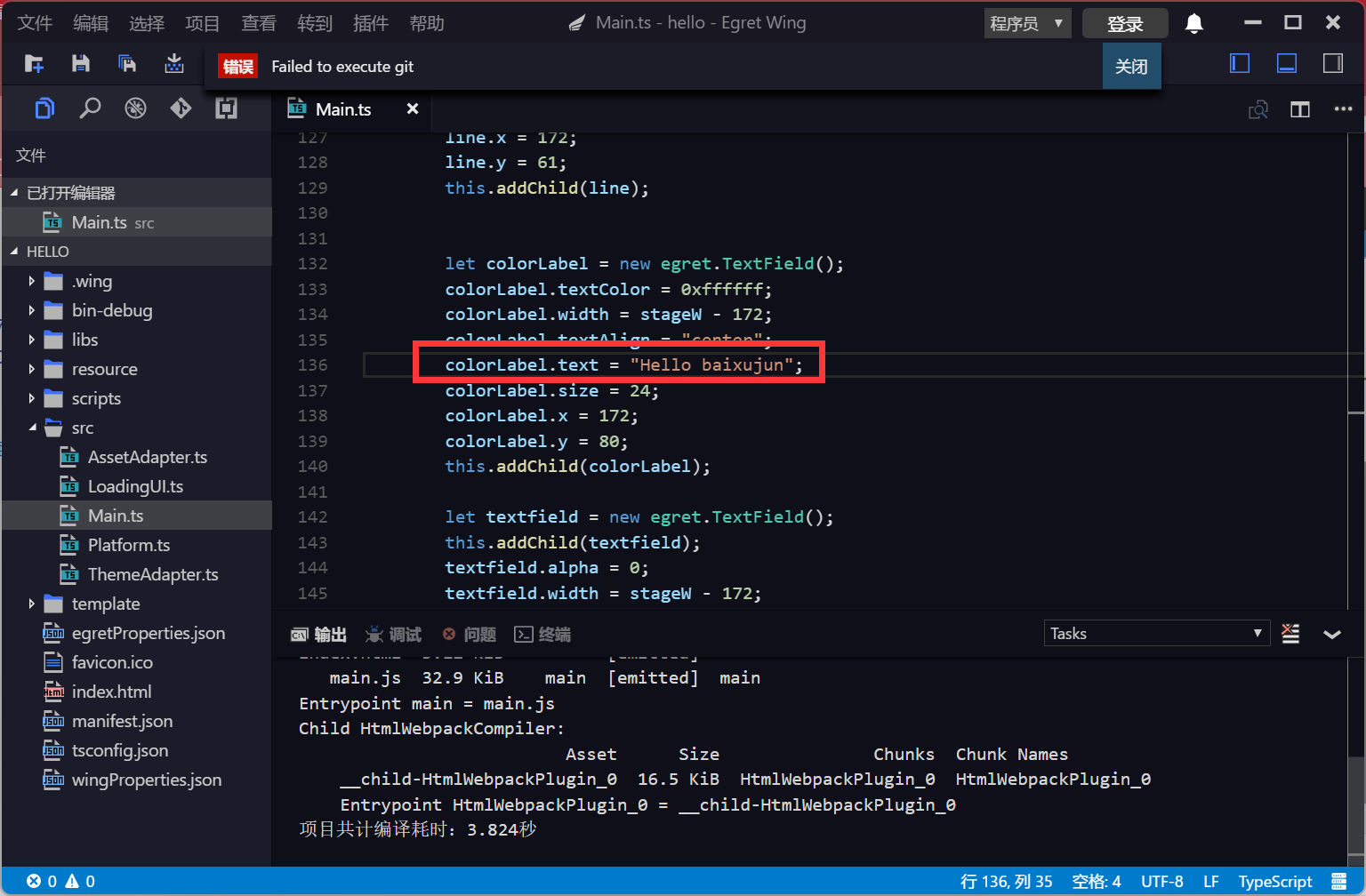1366x896 pixels.
Task: Open the debug sidebar icon
Action: [x=135, y=108]
